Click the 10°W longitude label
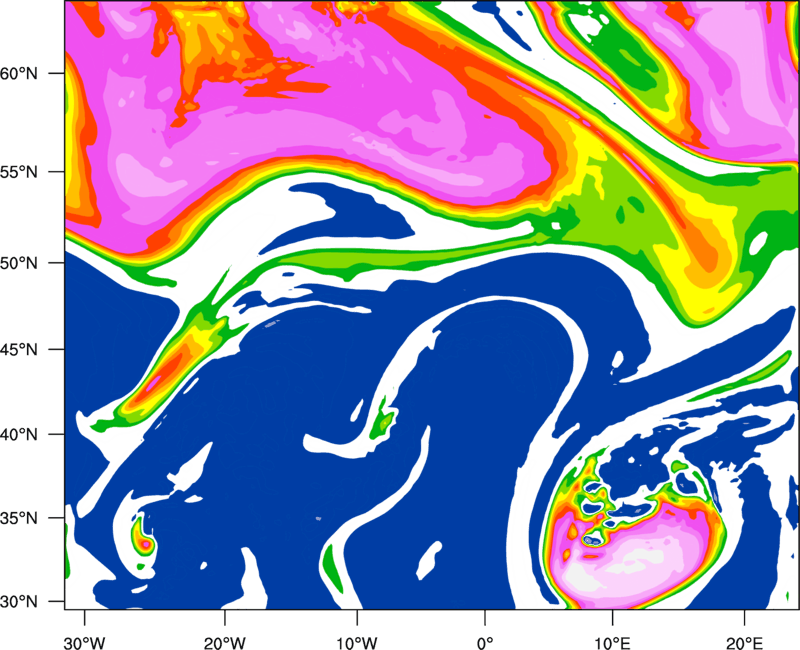The height and width of the screenshot is (650, 800). pos(357,643)
